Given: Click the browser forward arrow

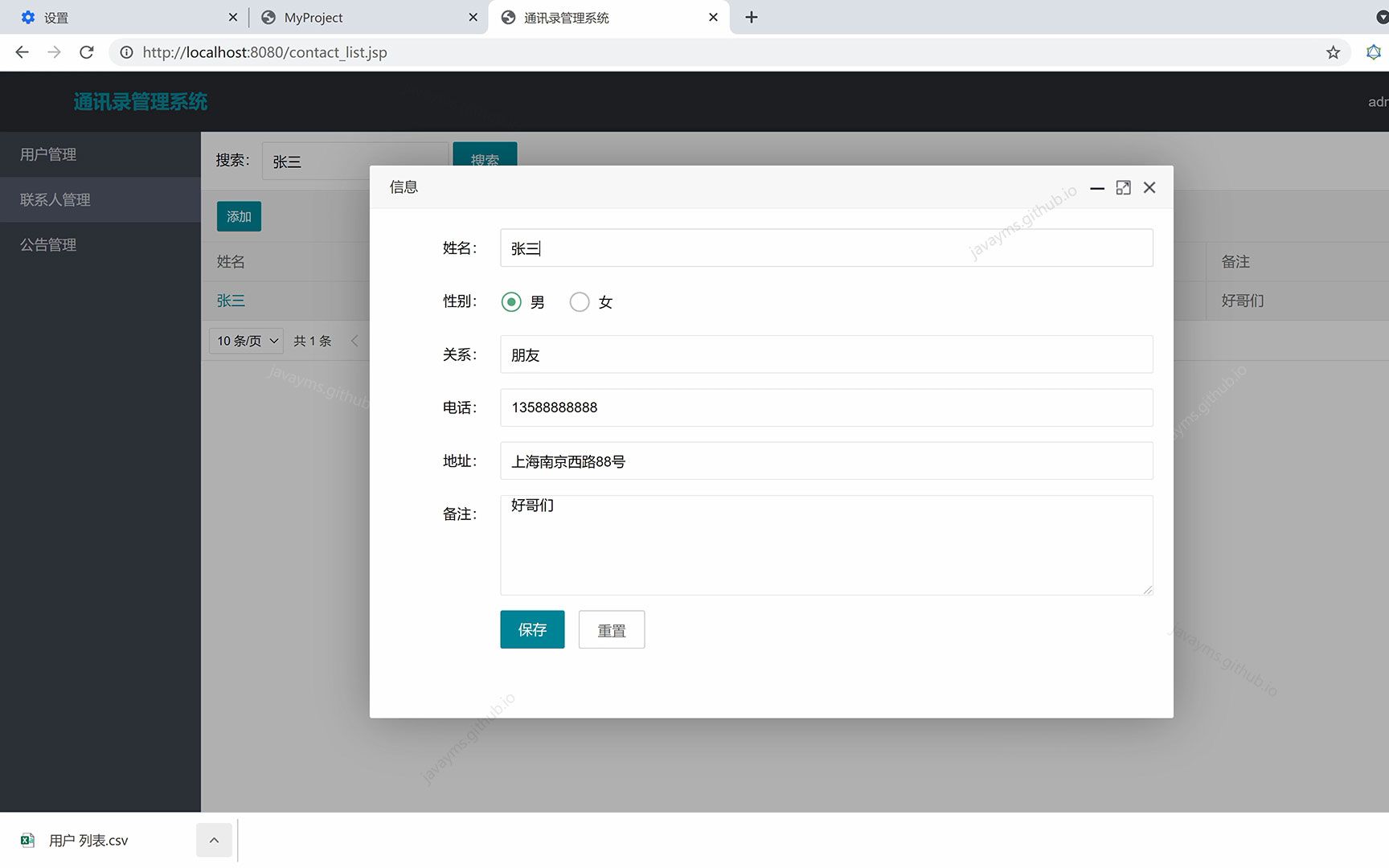Looking at the screenshot, I should click(54, 52).
